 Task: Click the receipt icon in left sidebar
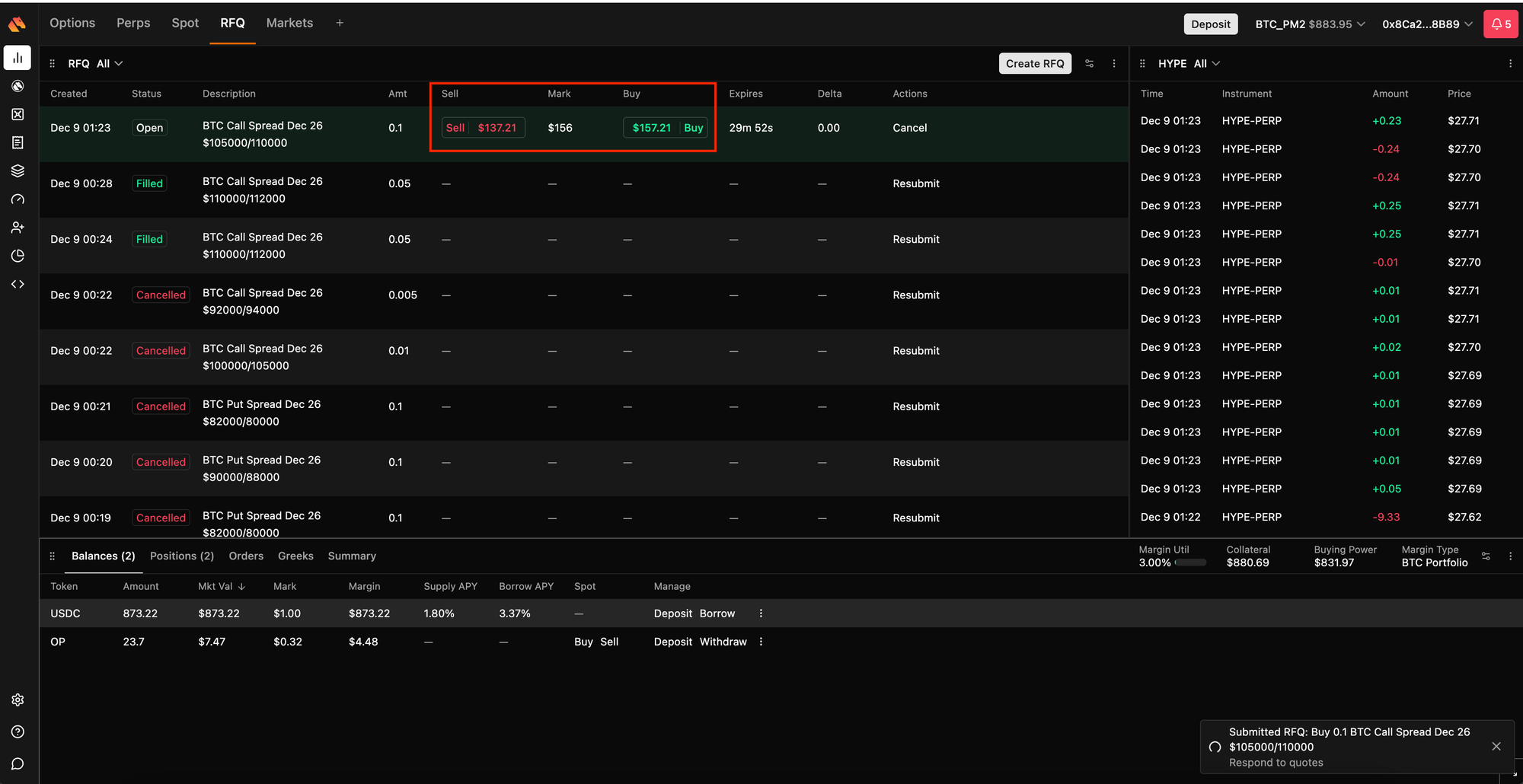click(18, 142)
